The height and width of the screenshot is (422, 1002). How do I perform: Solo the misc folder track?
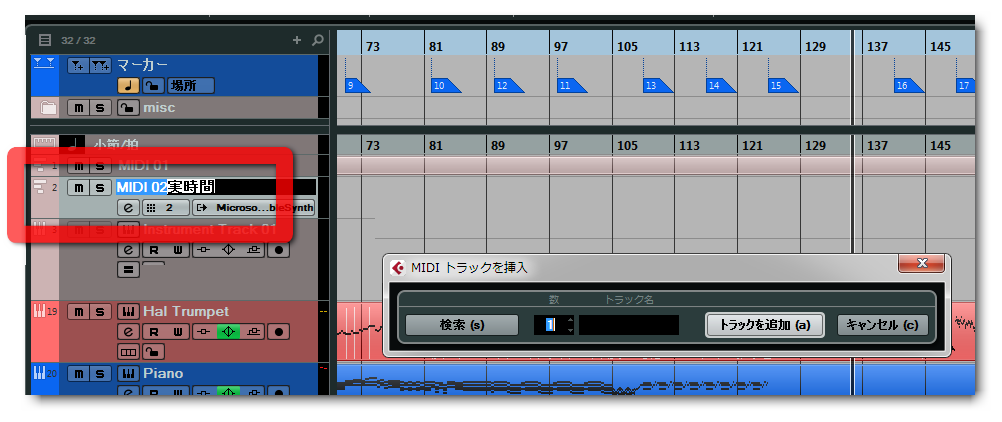click(x=100, y=107)
